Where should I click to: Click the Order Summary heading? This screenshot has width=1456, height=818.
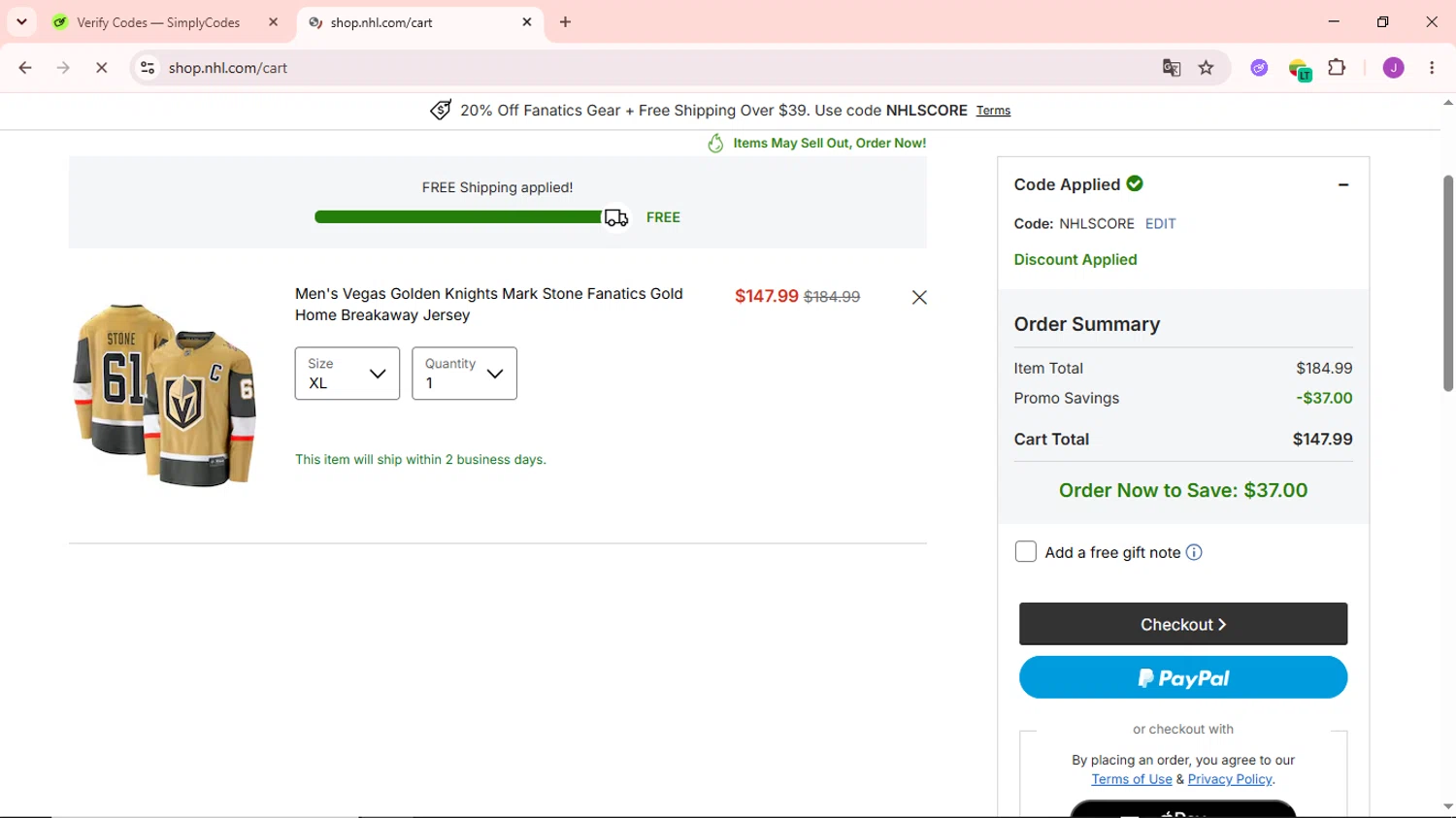coord(1087,324)
